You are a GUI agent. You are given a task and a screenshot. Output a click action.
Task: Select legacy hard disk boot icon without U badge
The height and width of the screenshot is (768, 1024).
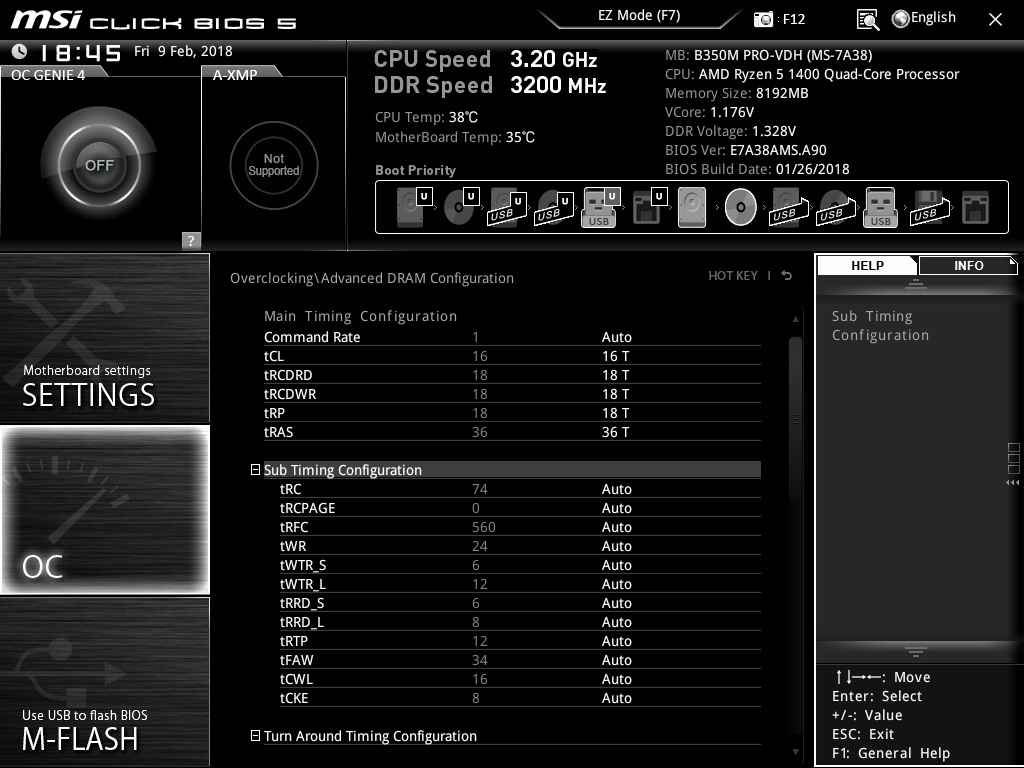point(692,207)
